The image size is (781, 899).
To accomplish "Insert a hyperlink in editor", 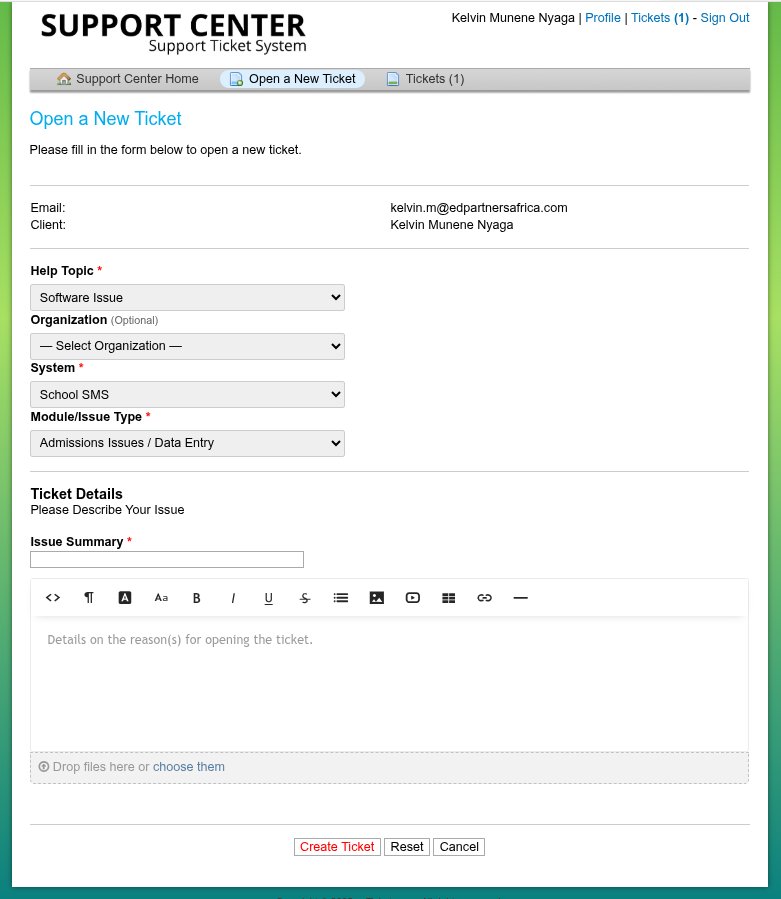I will tap(485, 597).
